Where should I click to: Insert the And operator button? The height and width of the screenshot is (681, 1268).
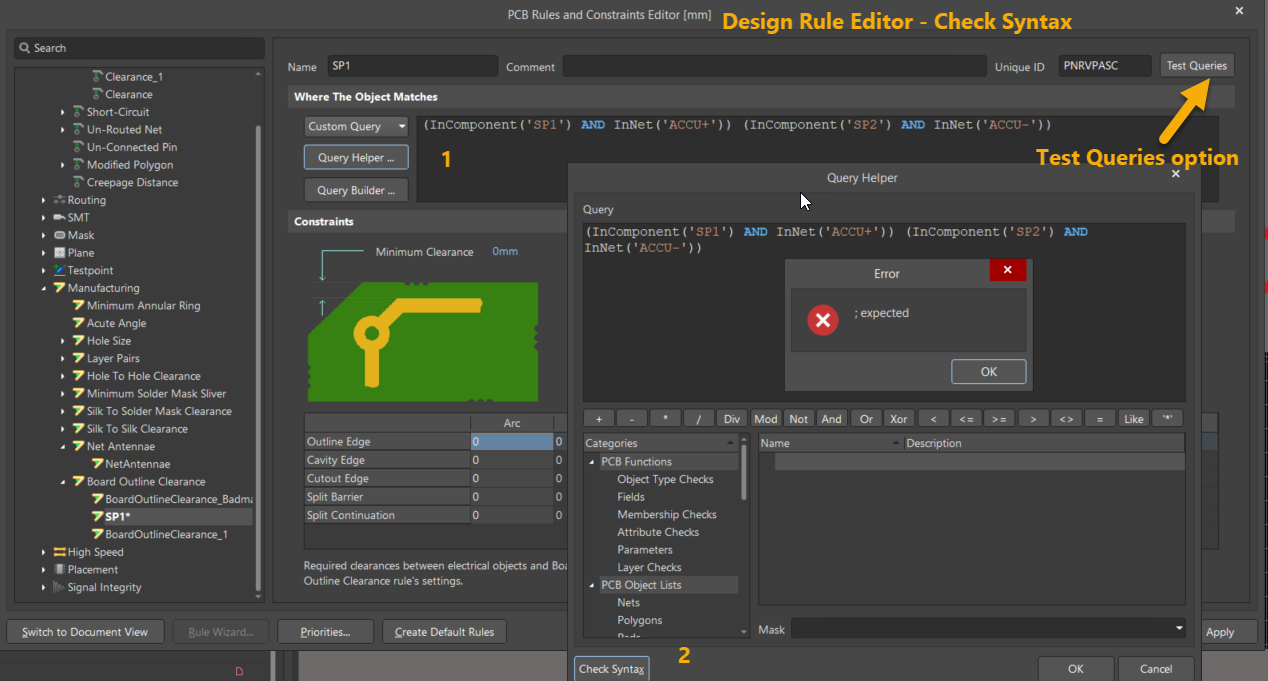pyautogui.click(x=831, y=419)
